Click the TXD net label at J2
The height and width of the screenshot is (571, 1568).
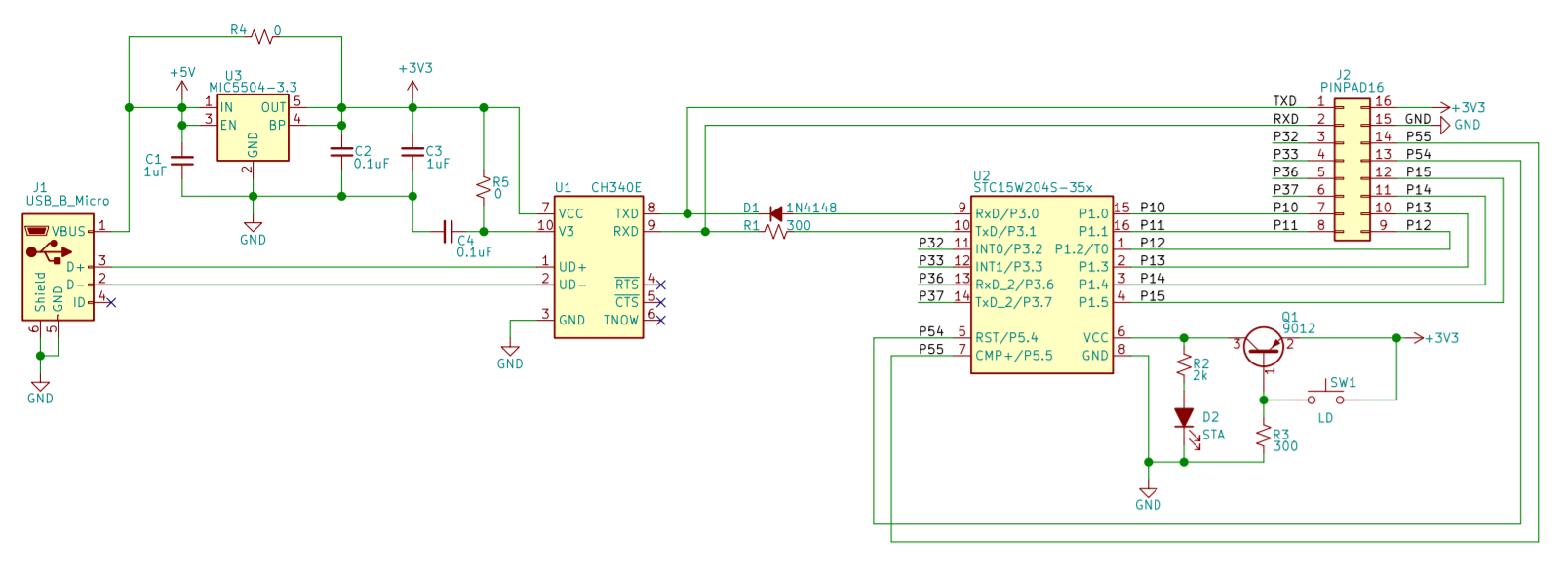coord(1285,101)
